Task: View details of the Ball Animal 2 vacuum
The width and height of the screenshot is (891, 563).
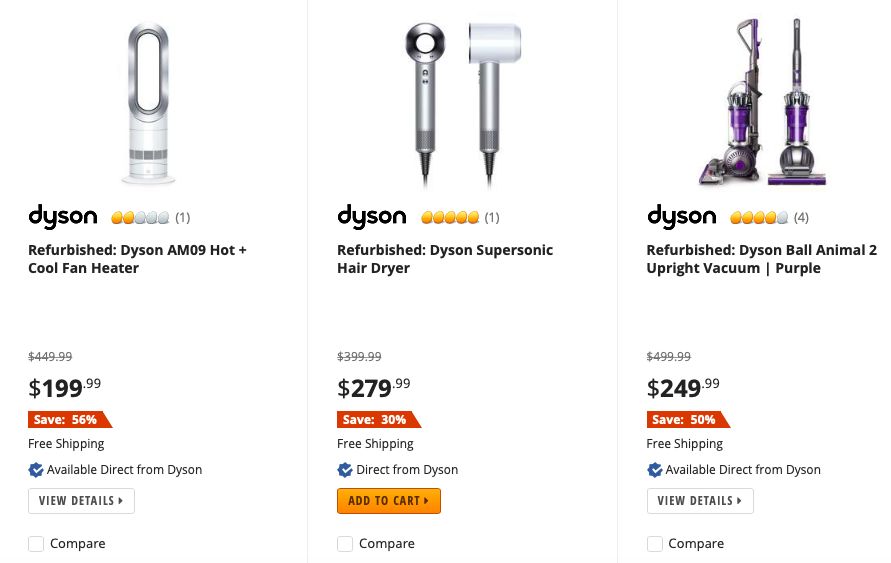Action: click(700, 501)
